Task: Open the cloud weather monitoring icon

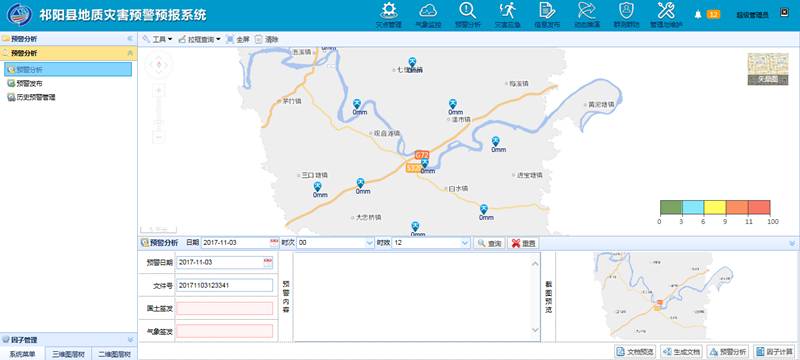Action: [428, 11]
